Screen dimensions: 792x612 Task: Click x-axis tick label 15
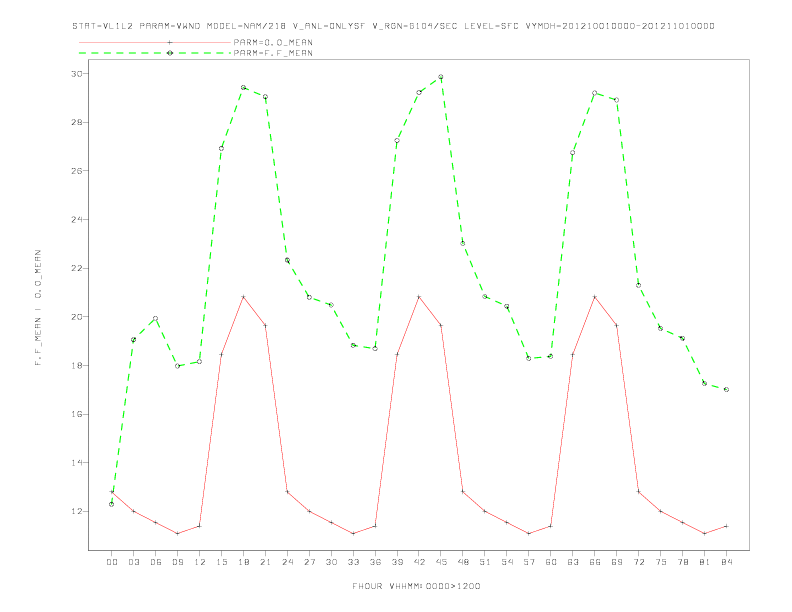click(x=221, y=562)
